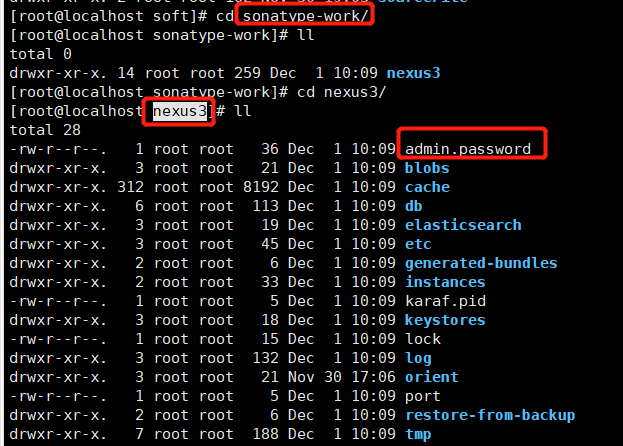Screen dimensions: 623x446
Task: Click the orient directory entry
Action: click(431, 377)
